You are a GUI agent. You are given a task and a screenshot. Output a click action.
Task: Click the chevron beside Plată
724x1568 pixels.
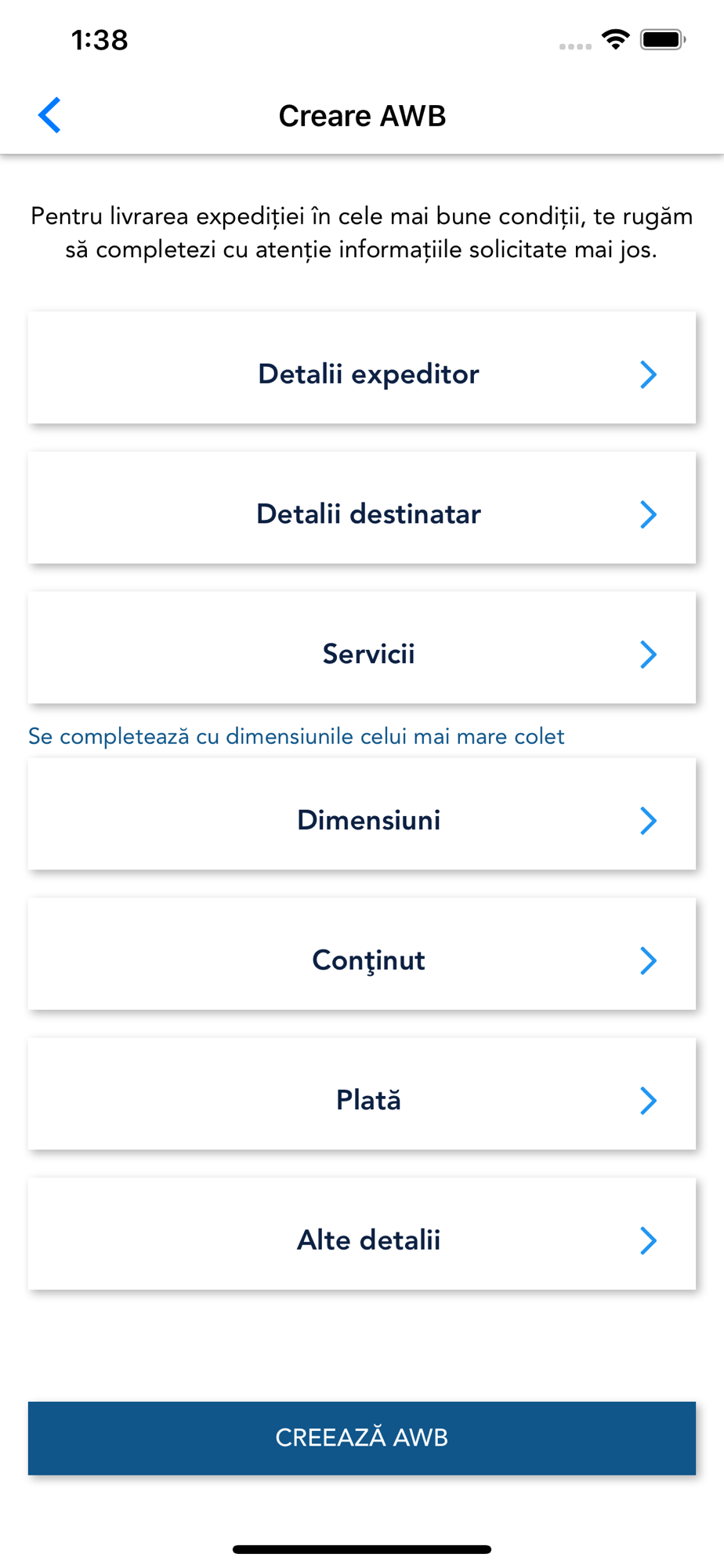[x=648, y=1101]
